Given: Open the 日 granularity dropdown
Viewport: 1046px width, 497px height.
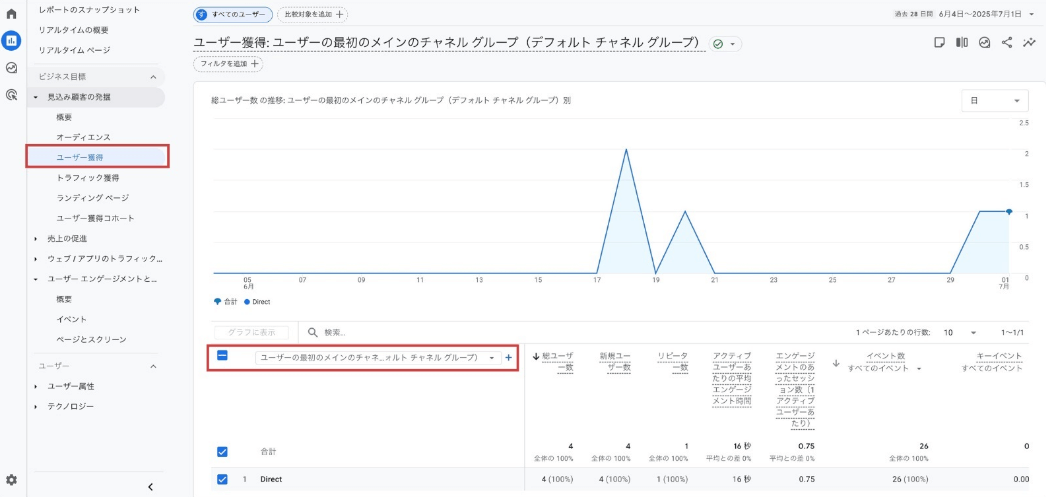Looking at the screenshot, I should [x=994, y=101].
